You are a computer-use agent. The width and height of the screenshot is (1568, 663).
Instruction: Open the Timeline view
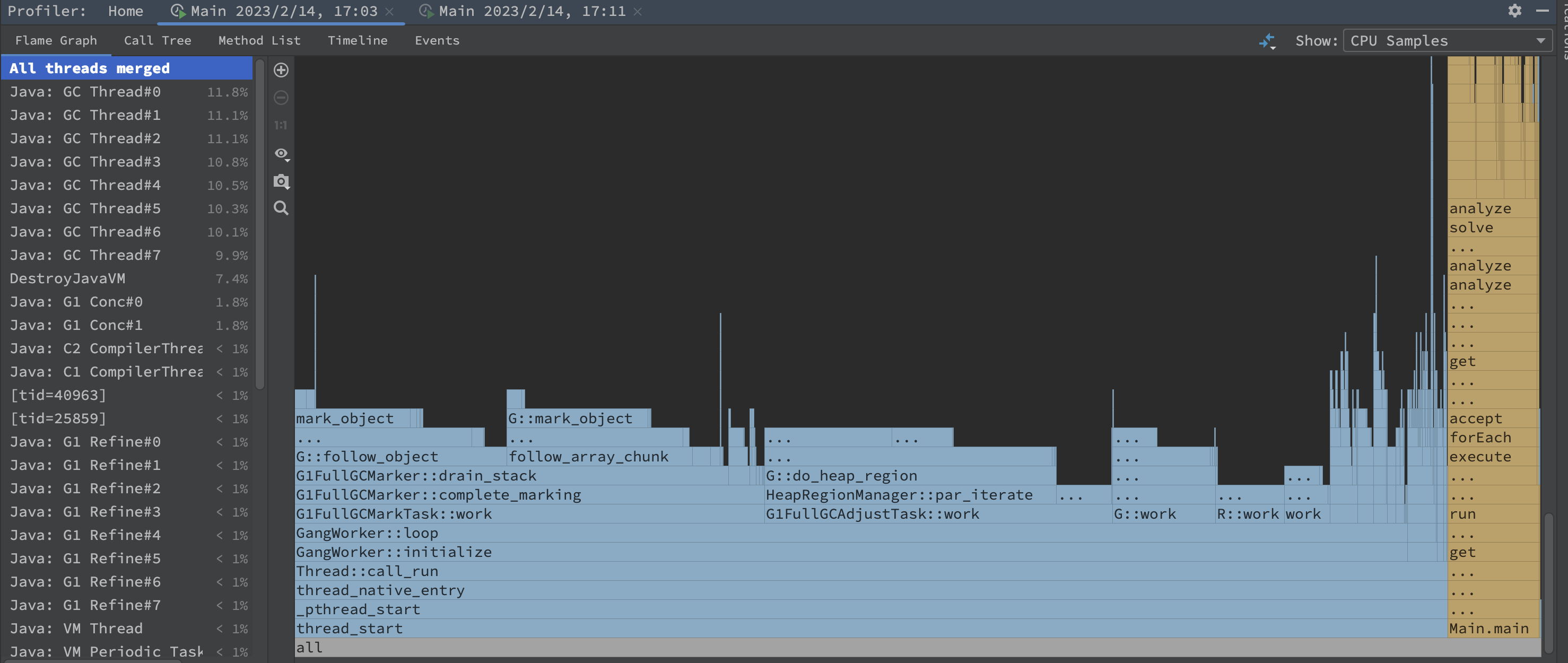tap(358, 40)
